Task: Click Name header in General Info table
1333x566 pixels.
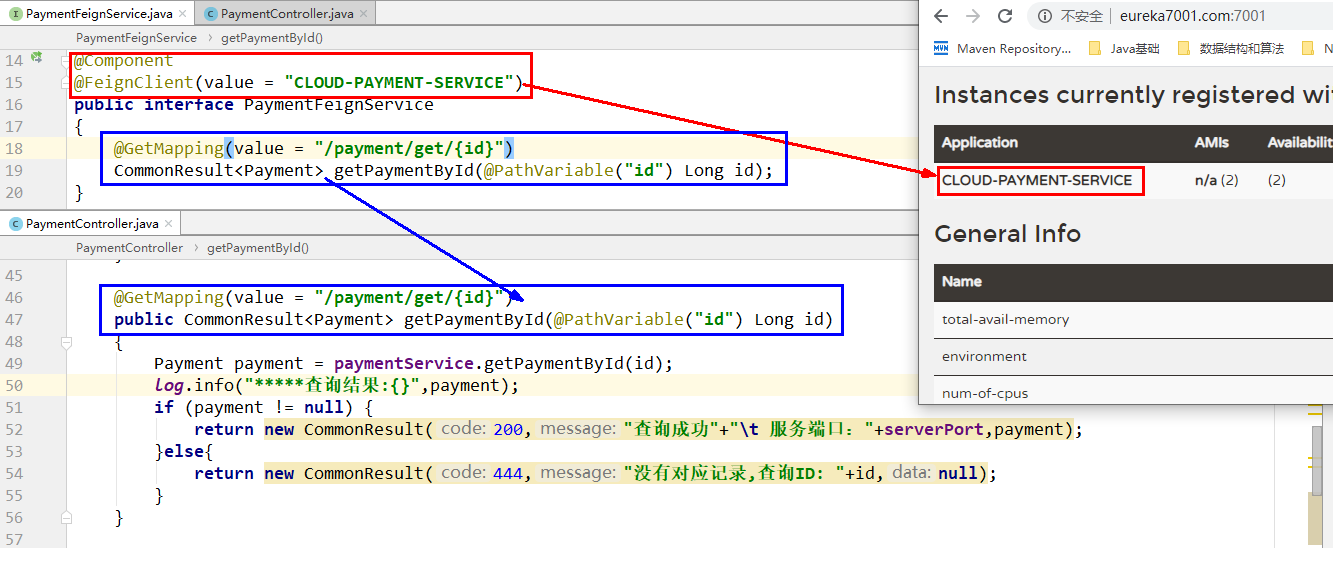Action: (961, 282)
